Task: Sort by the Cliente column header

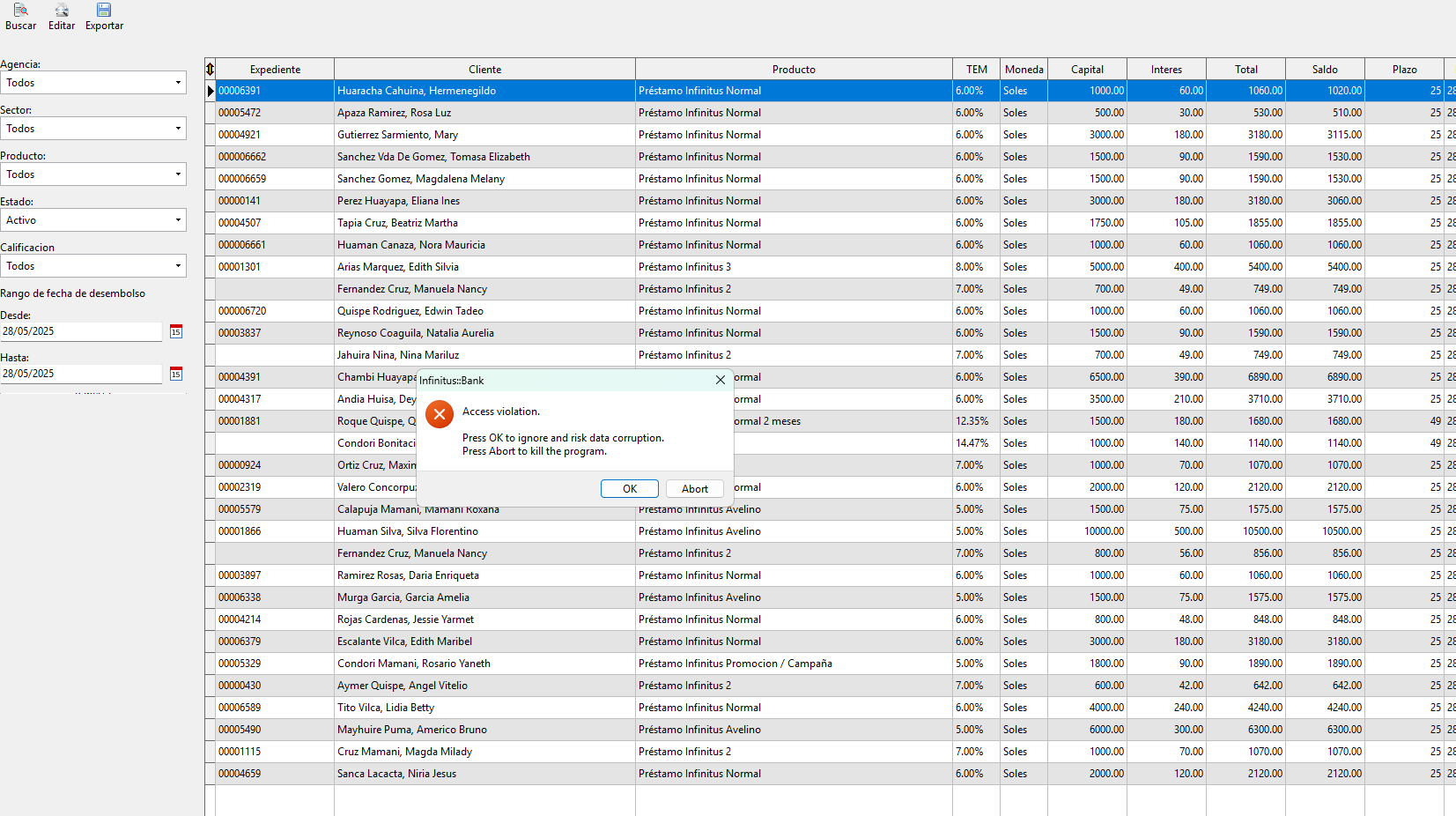Action: click(x=484, y=70)
